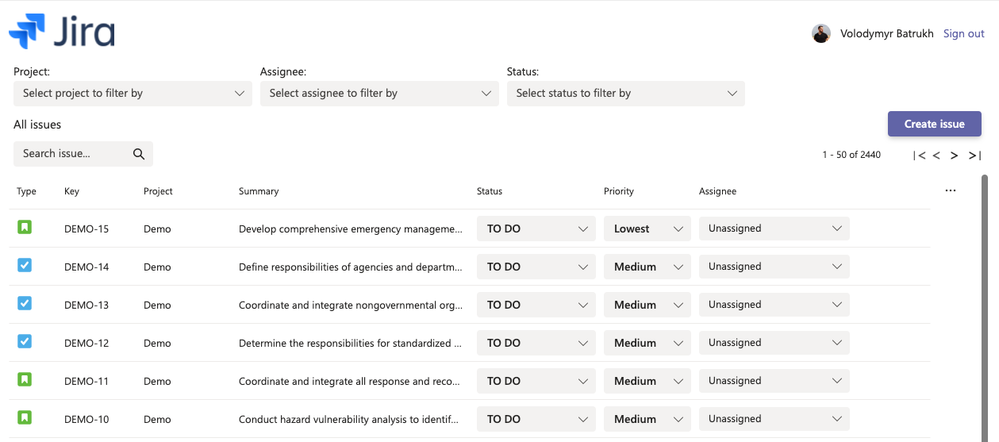Viewport: 999px width, 442px height.
Task: Go to the previous page of issues
Action: coord(937,155)
